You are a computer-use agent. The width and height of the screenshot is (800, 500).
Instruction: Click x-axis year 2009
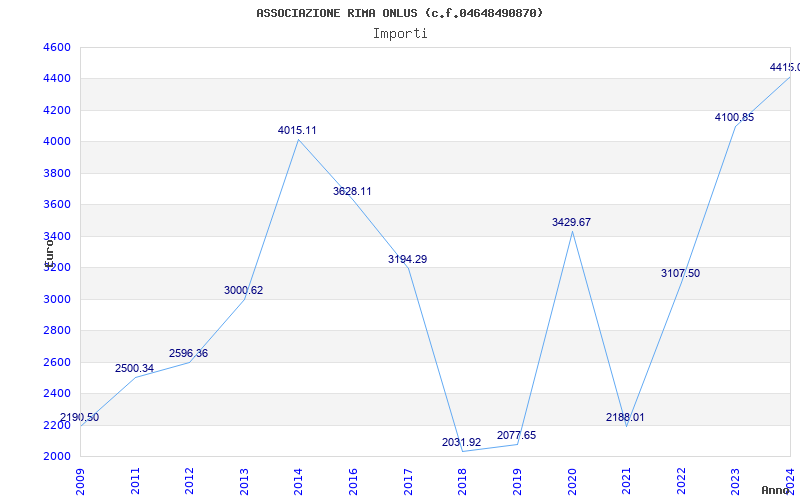pos(81,482)
